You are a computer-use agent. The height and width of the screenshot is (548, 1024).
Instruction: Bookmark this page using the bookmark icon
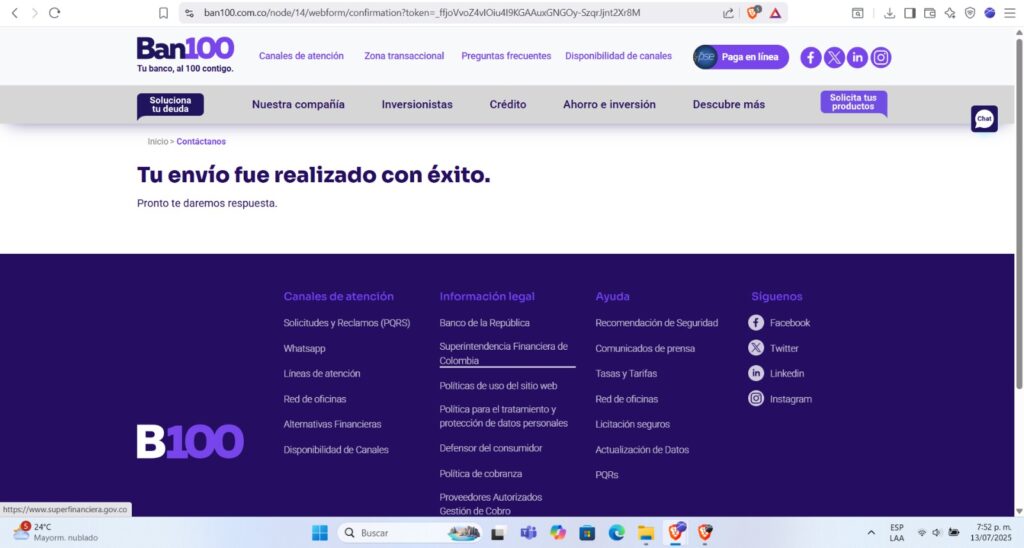[x=163, y=13]
